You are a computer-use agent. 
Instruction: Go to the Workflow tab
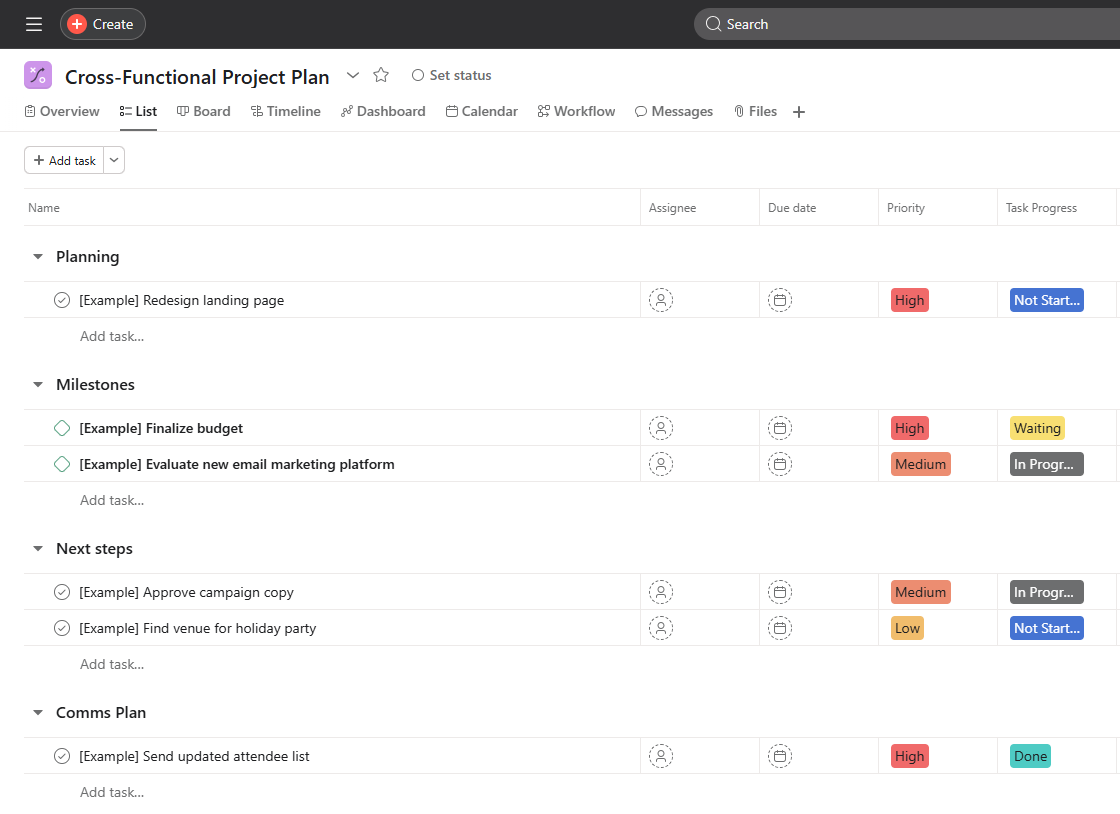click(576, 111)
